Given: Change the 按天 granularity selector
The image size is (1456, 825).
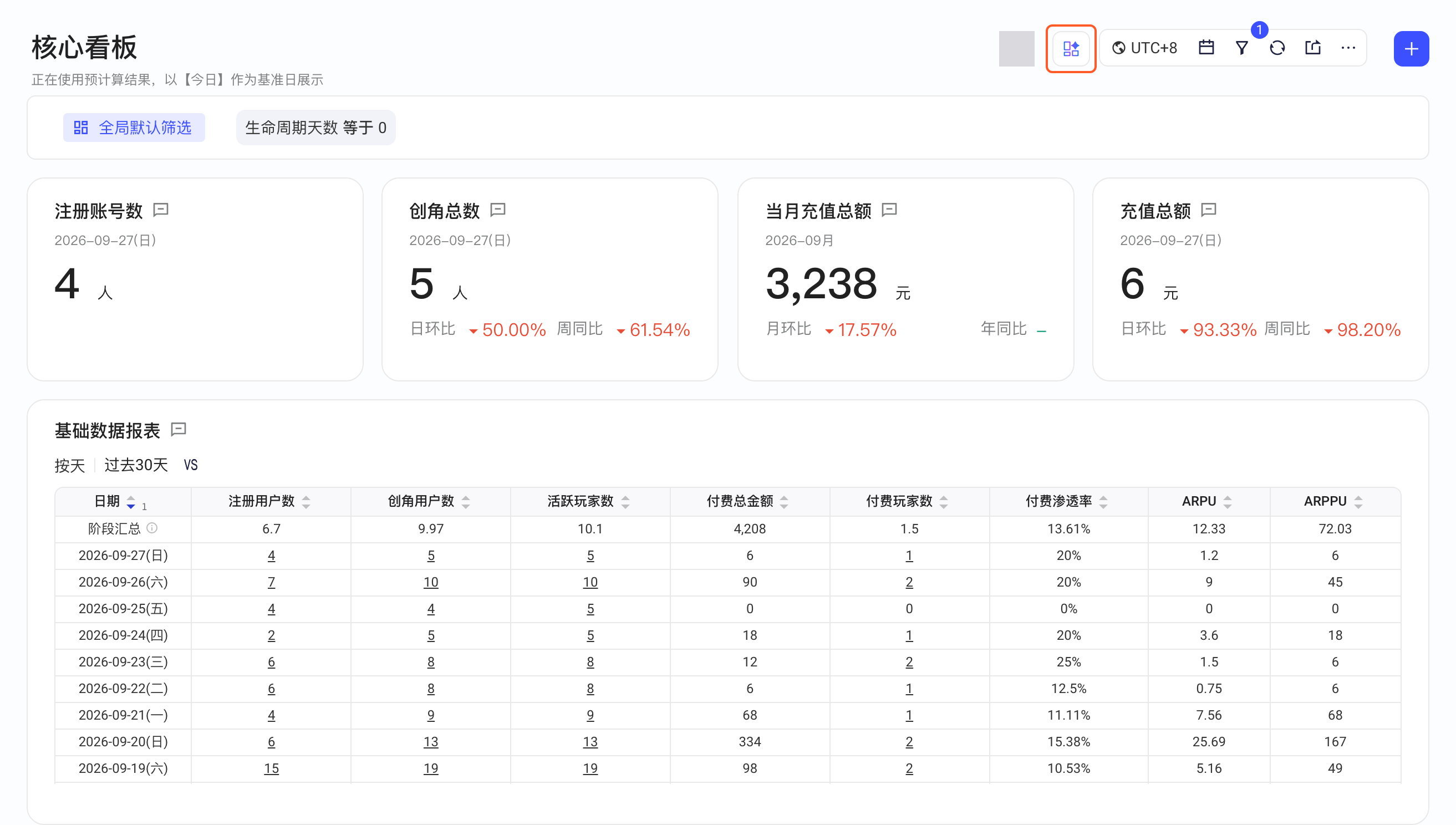Looking at the screenshot, I should click(70, 466).
